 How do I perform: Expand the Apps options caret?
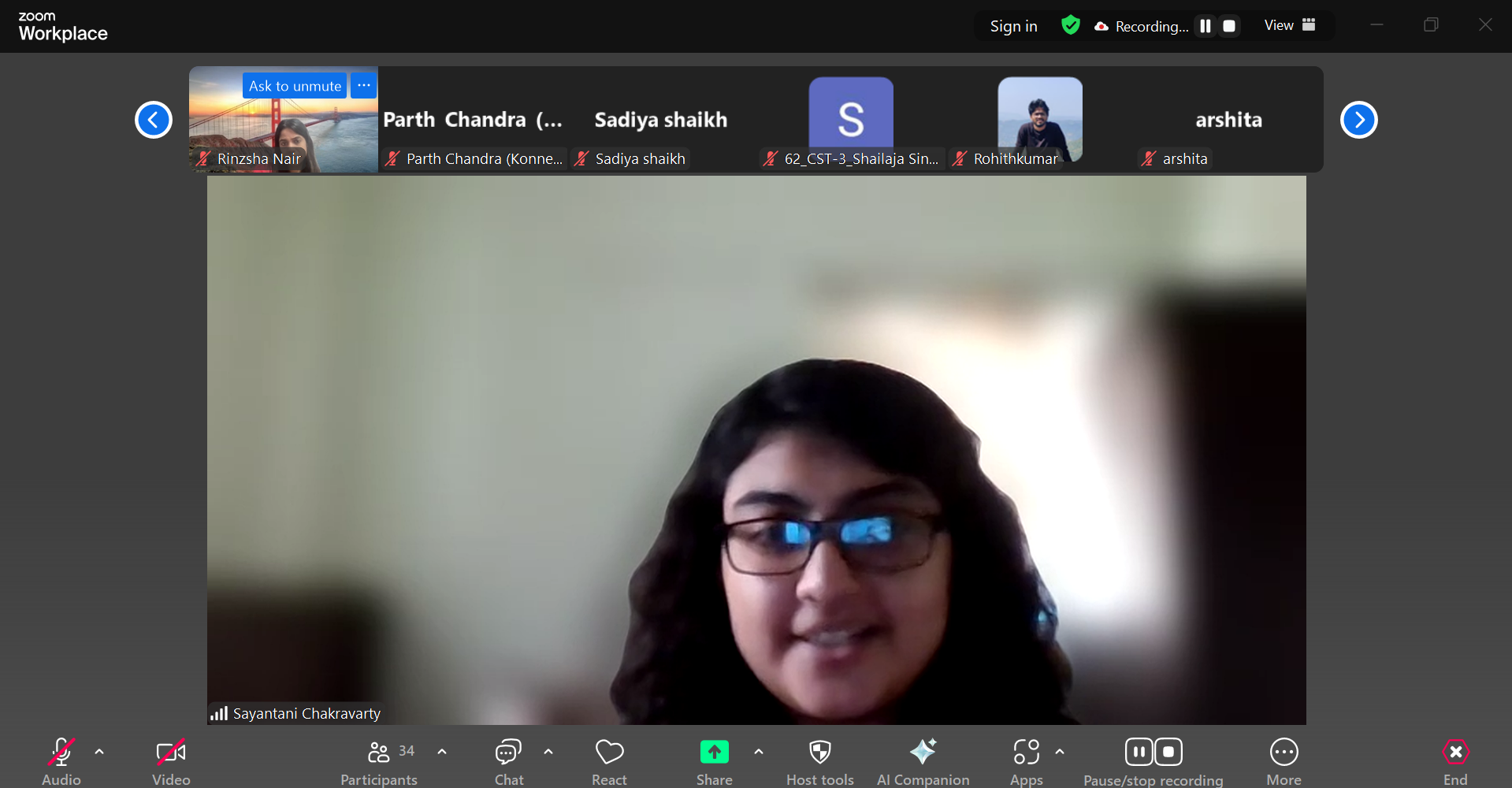pyautogui.click(x=1060, y=752)
